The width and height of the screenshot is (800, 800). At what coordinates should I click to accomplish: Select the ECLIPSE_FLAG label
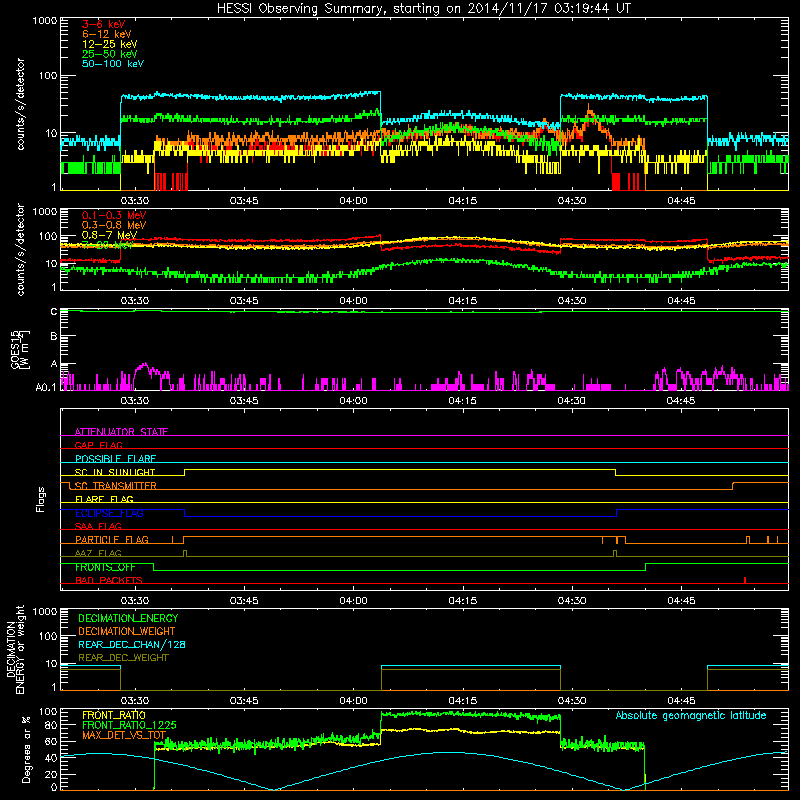(x=109, y=513)
